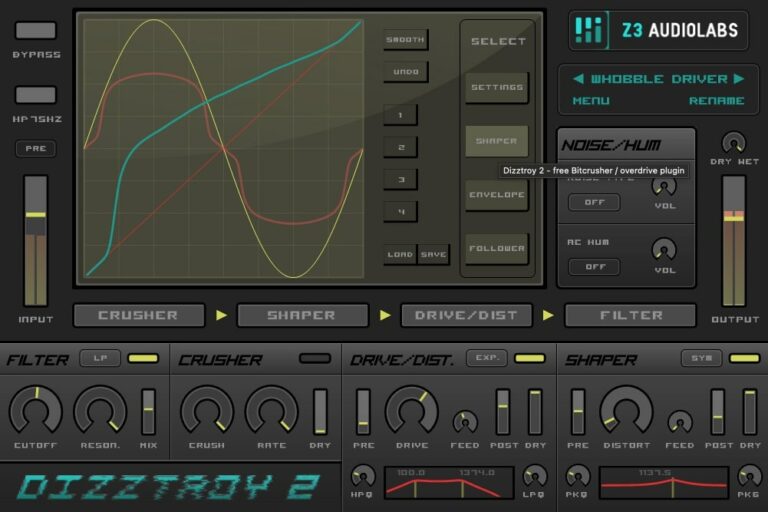The width and height of the screenshot is (768, 512).
Task: Turn the Drive knob
Action: coord(411,411)
